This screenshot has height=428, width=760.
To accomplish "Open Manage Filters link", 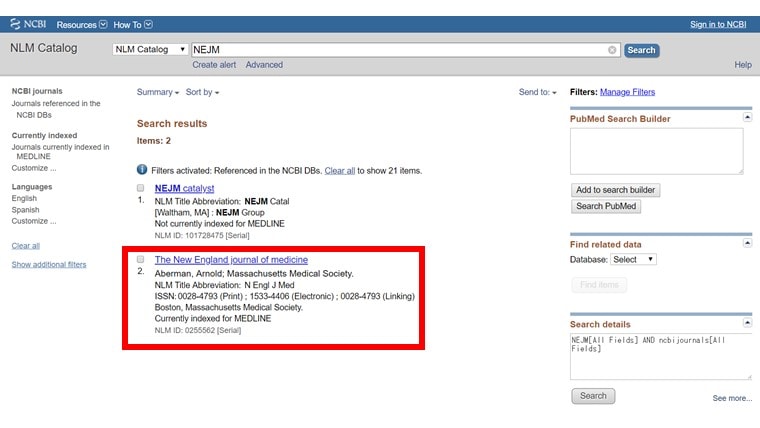I will [627, 92].
